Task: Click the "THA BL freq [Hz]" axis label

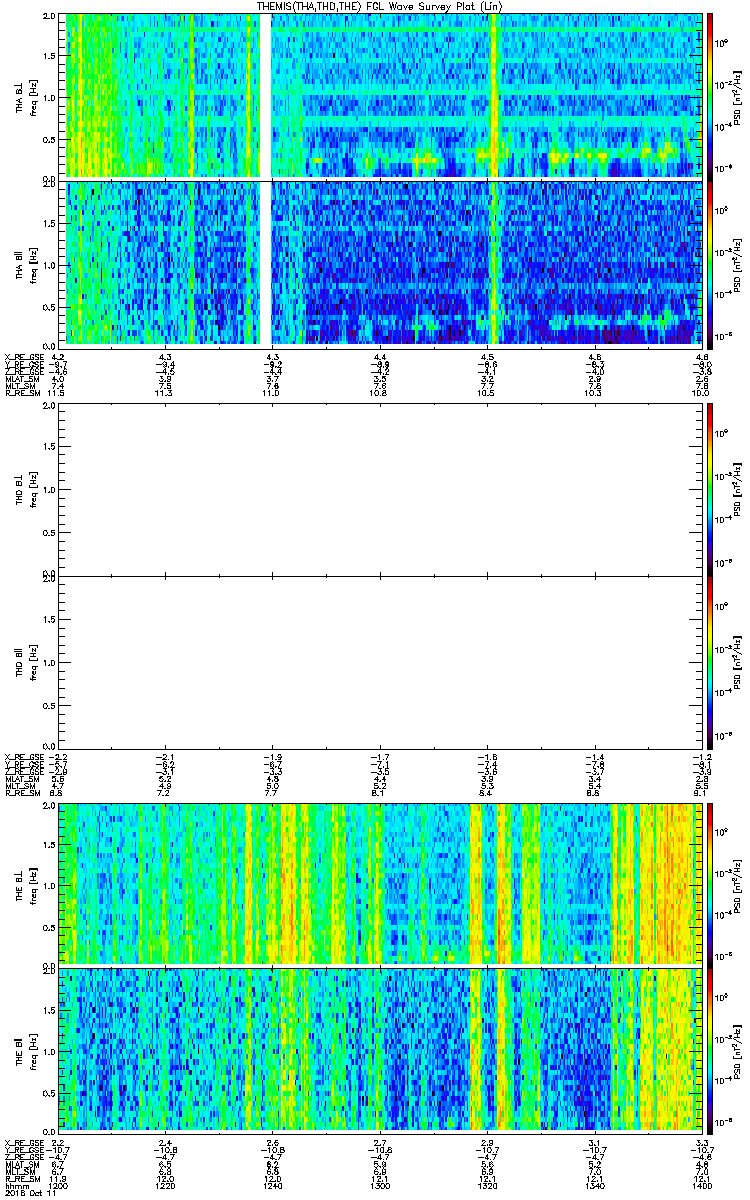Action: point(27,96)
